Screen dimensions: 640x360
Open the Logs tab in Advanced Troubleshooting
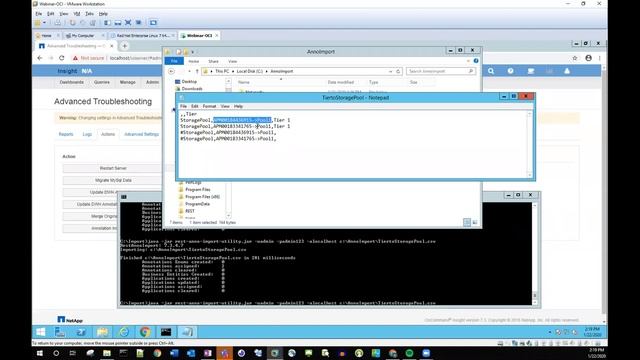click(x=87, y=134)
